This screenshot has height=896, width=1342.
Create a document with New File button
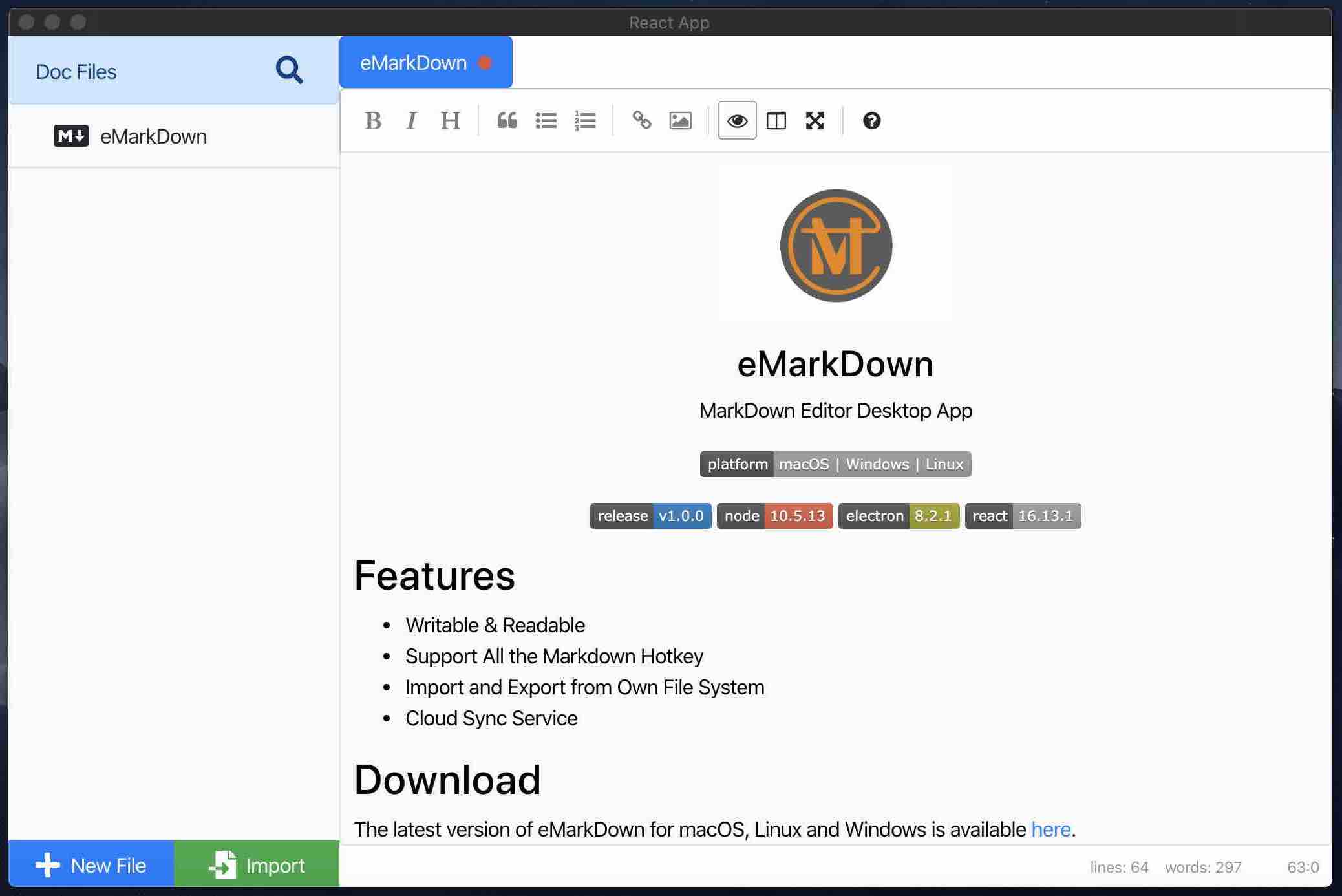pos(91,864)
